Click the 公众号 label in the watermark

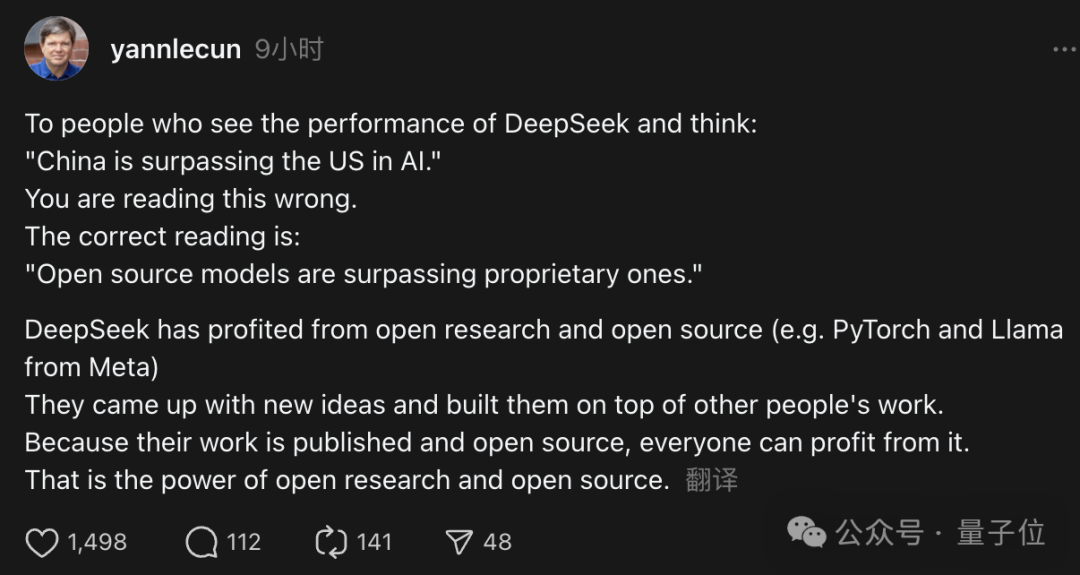[879, 533]
